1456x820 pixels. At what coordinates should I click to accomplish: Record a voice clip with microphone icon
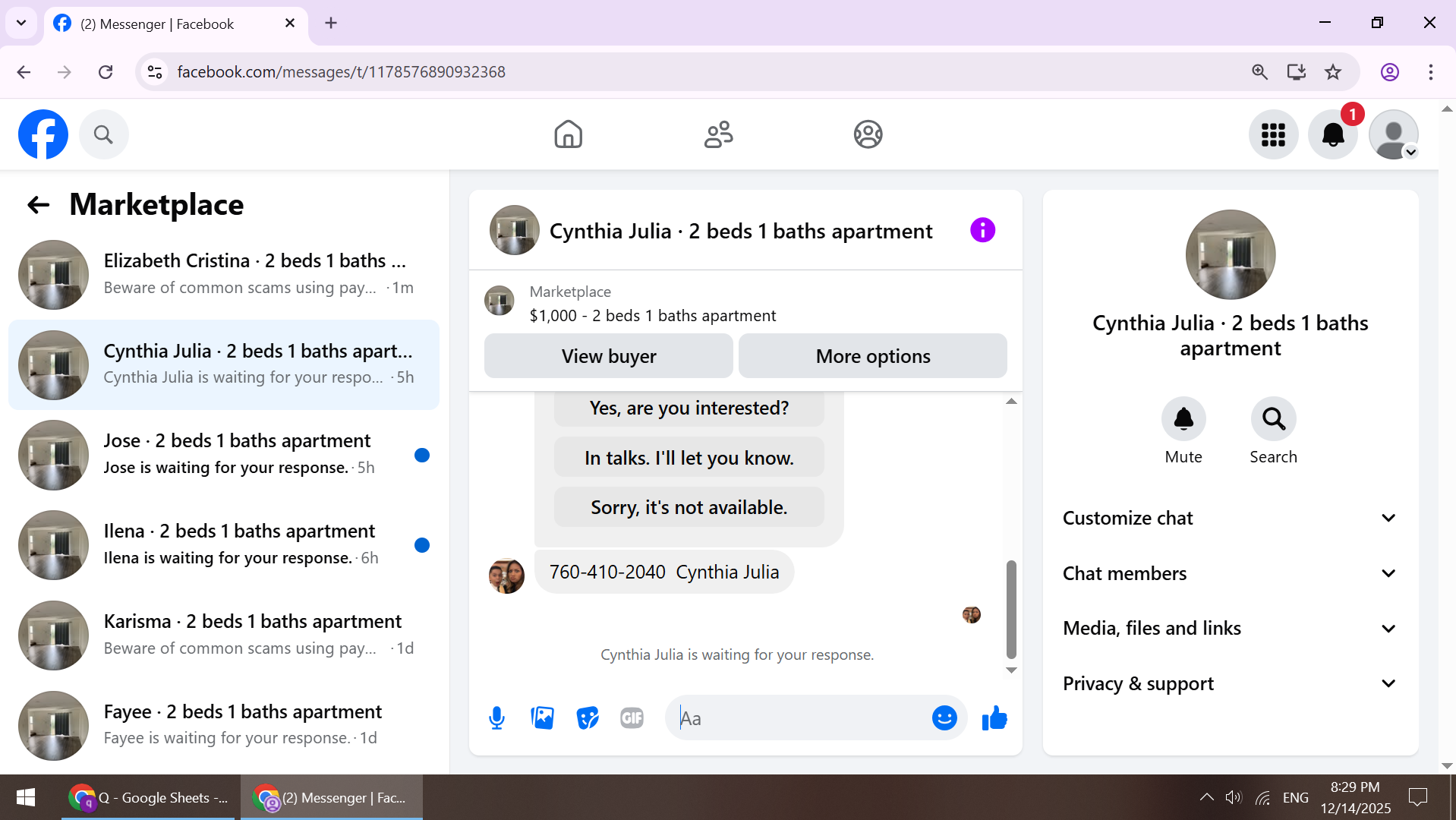point(496,717)
